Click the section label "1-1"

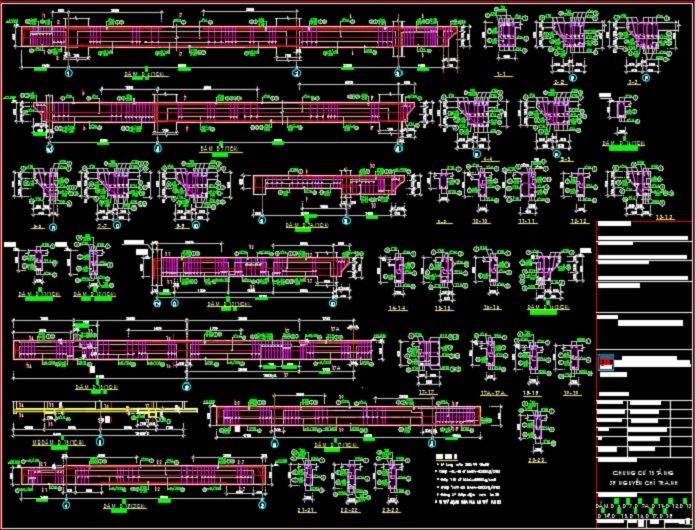pyautogui.click(x=502, y=75)
